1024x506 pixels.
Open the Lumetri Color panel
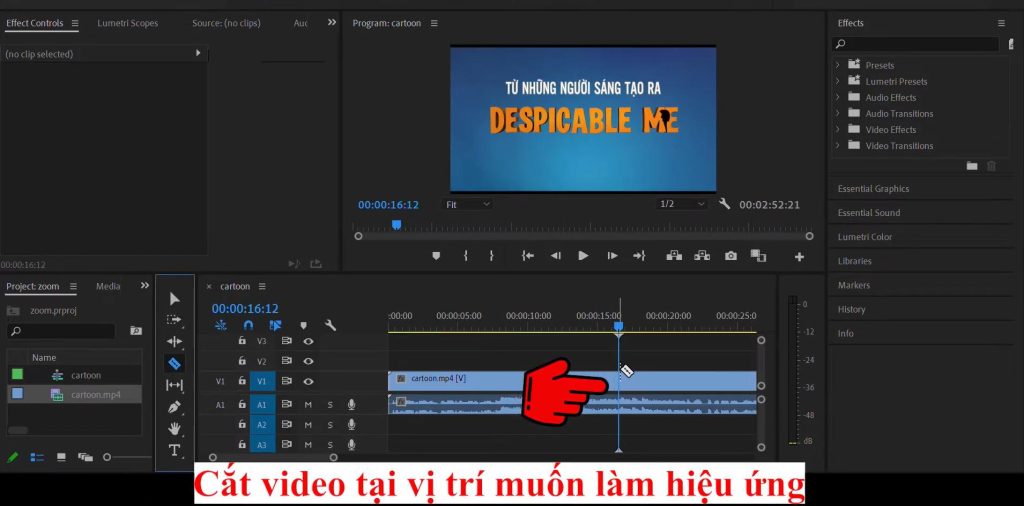point(865,237)
